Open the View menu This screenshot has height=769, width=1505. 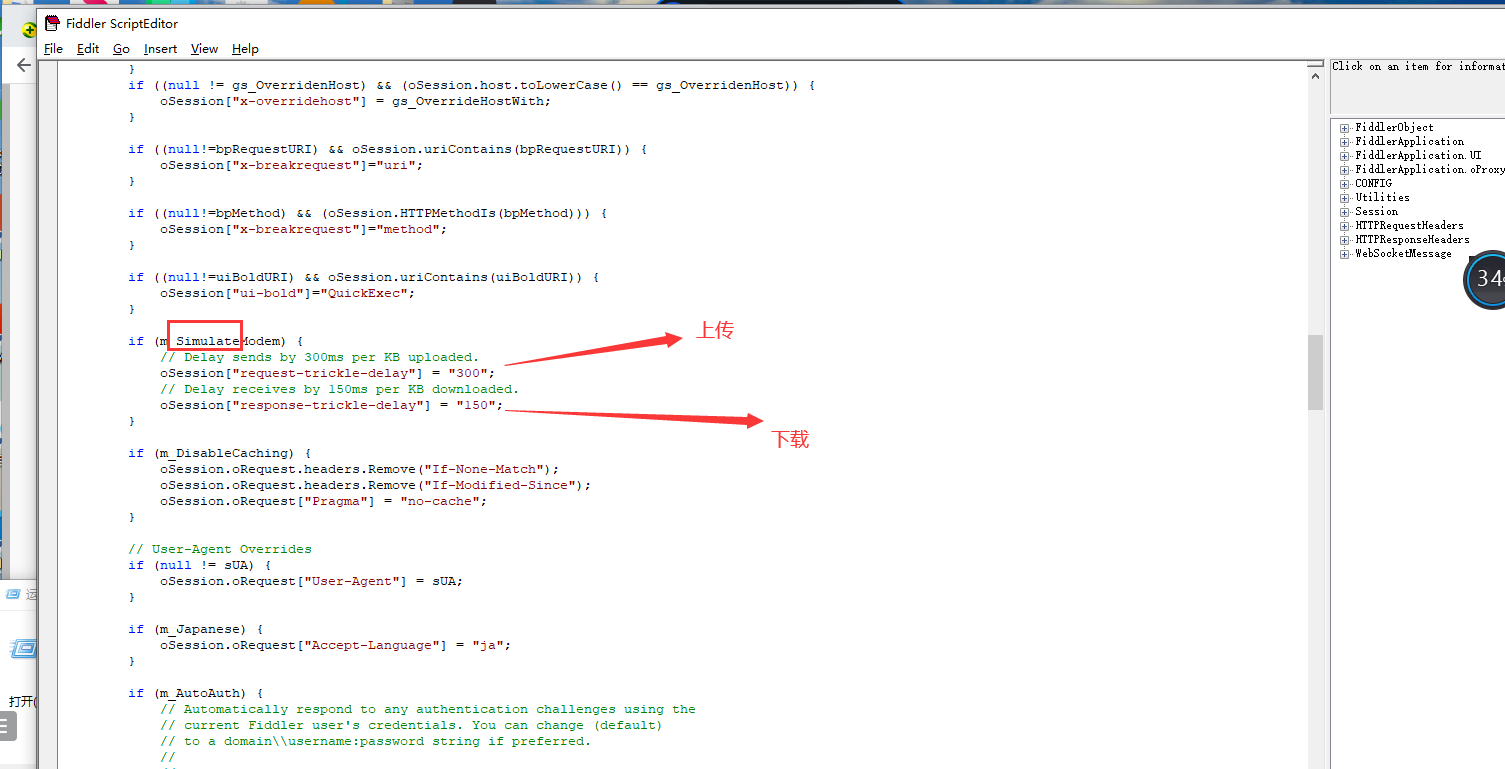[204, 49]
